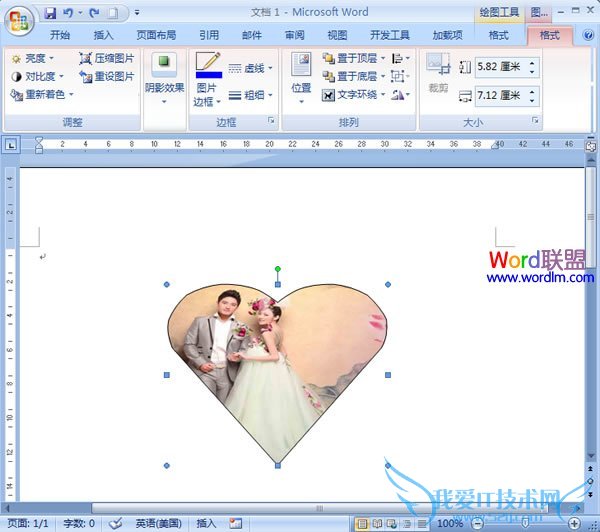Open the rotate objects icon menu

coord(400,95)
